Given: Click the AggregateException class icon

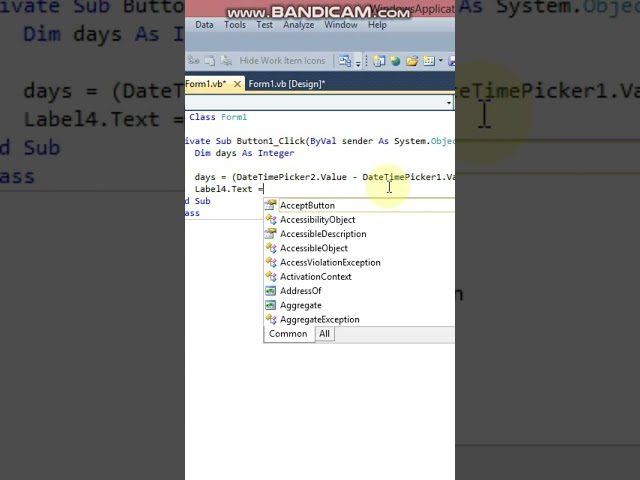Looking at the screenshot, I should tap(271, 320).
